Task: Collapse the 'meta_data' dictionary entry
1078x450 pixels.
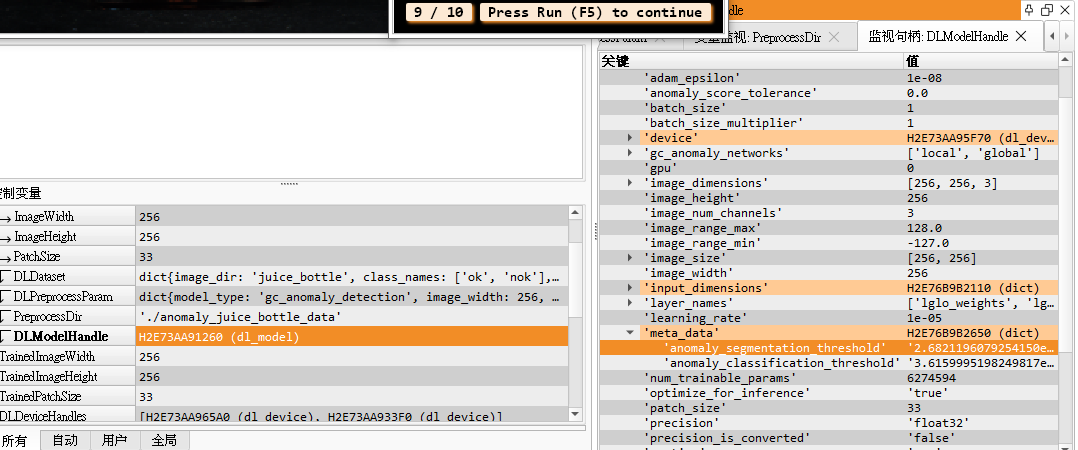Action: (630, 333)
